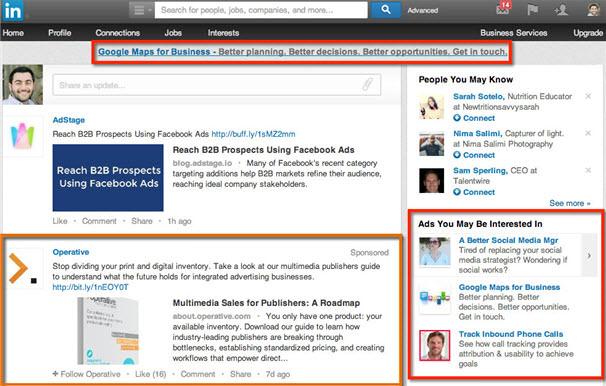Open the search category dropdown beside search box
Screen dimensions: 606x386
tap(141, 10)
